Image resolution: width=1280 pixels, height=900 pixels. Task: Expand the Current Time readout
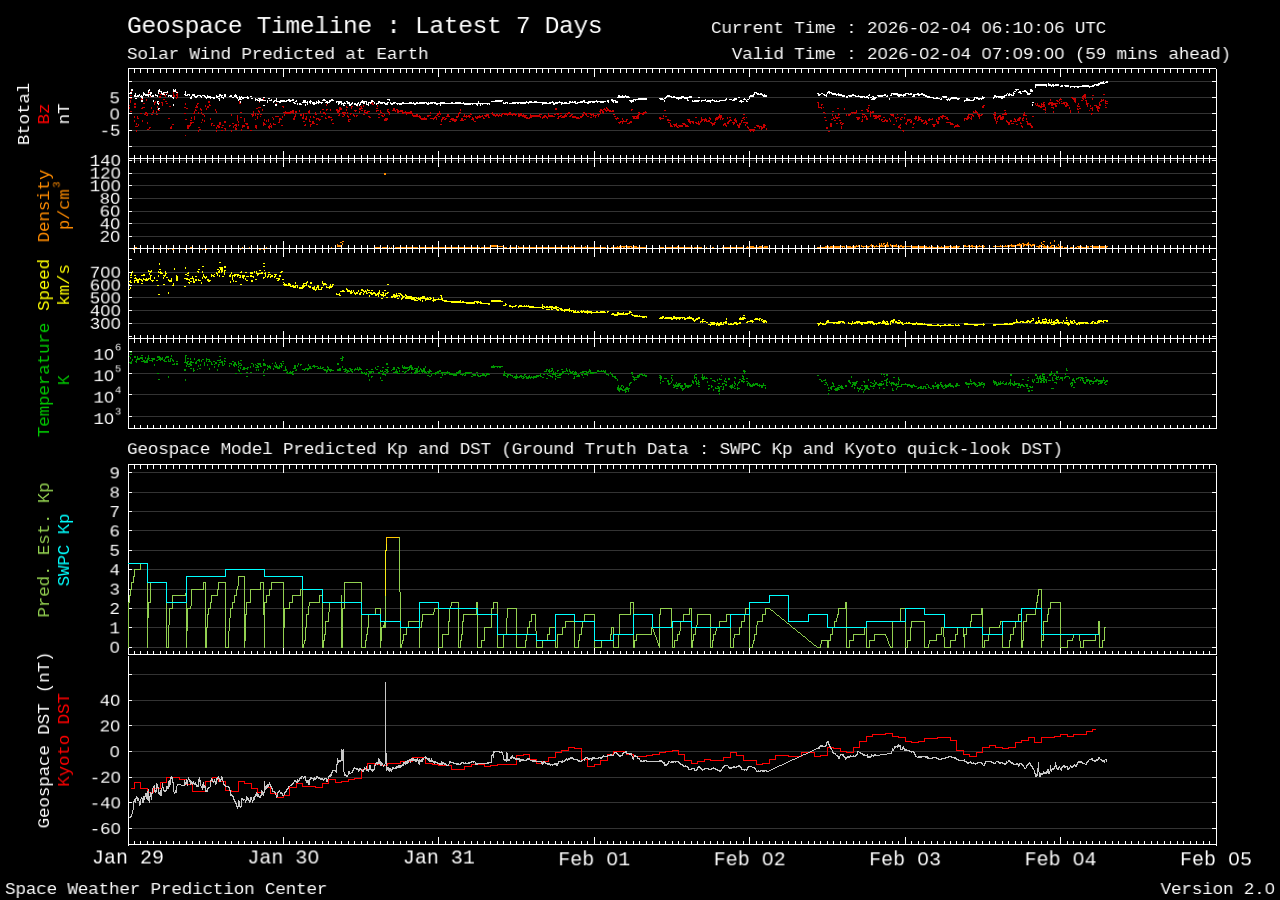[907, 27]
